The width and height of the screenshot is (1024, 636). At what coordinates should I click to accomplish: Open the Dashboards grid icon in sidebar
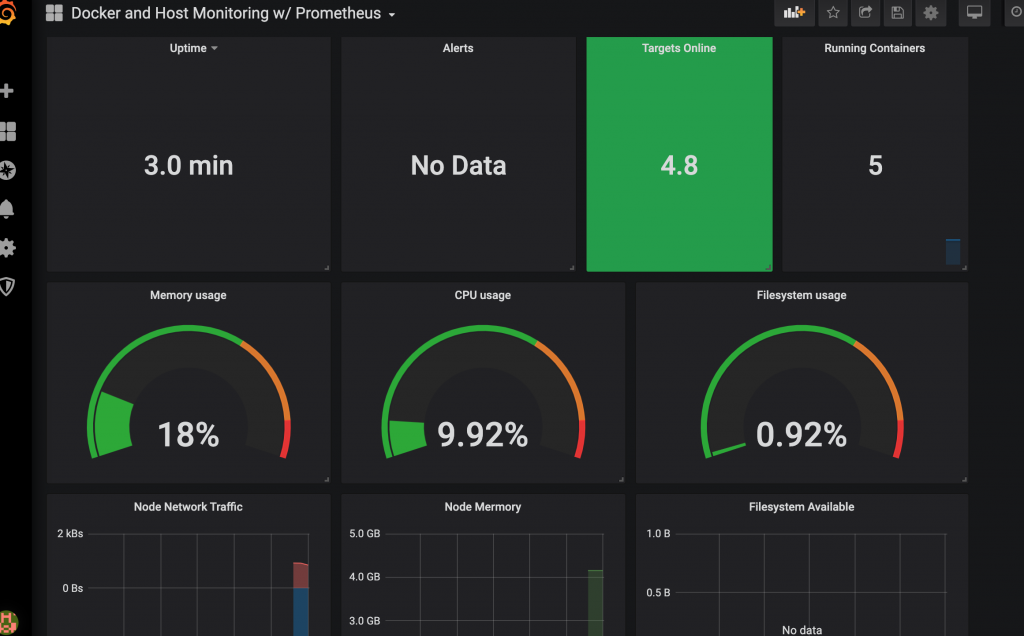(8, 131)
